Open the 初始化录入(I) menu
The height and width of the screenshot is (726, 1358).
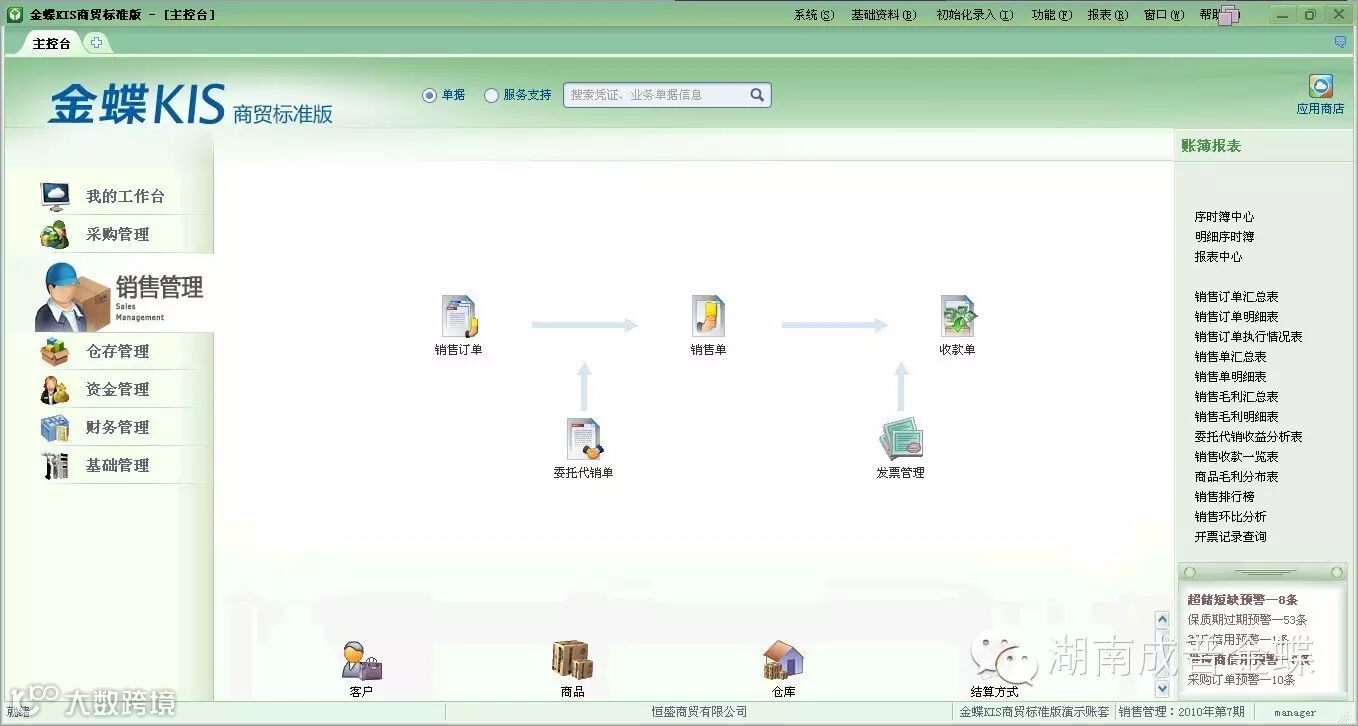(x=974, y=15)
